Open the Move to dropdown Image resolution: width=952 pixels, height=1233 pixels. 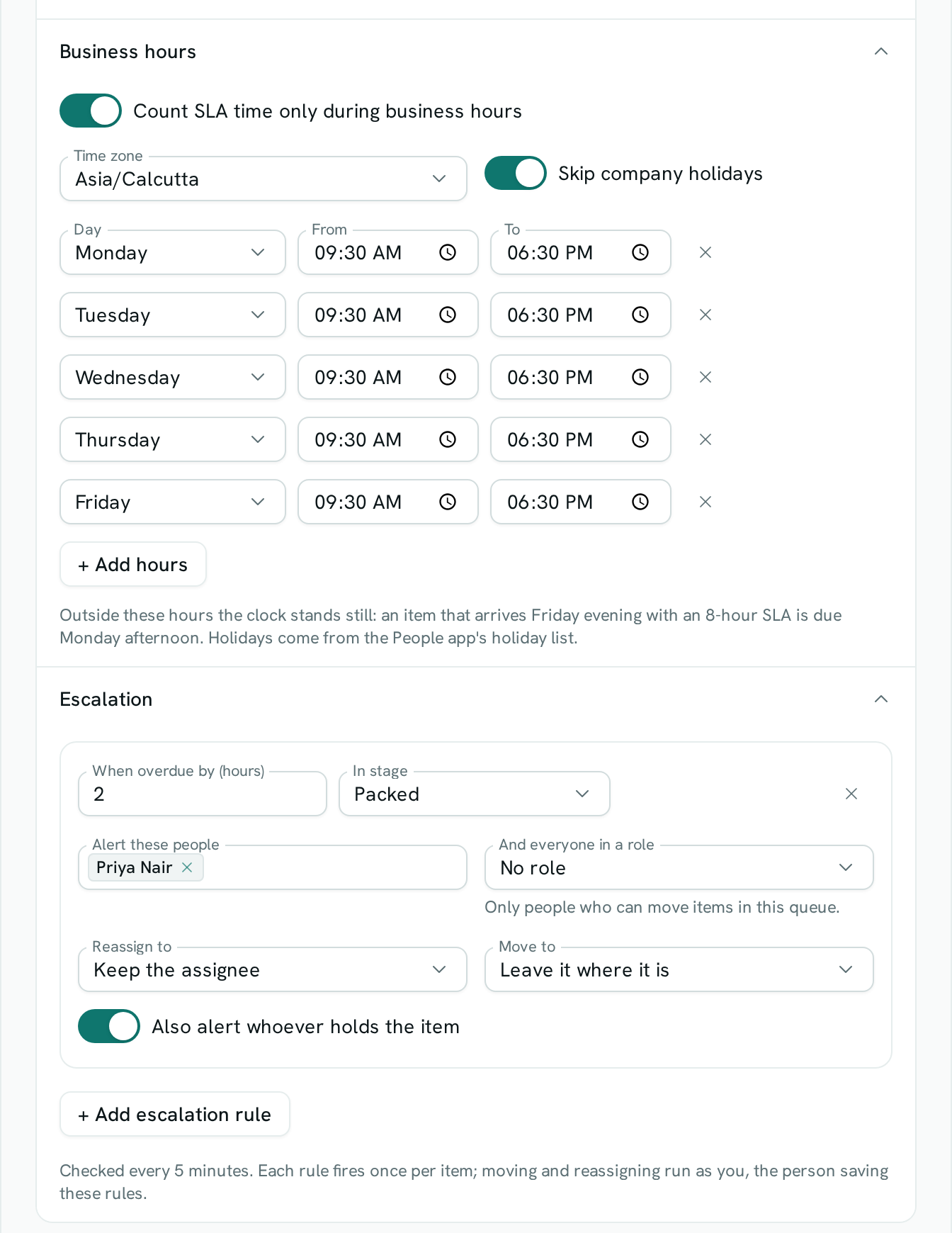click(x=679, y=969)
